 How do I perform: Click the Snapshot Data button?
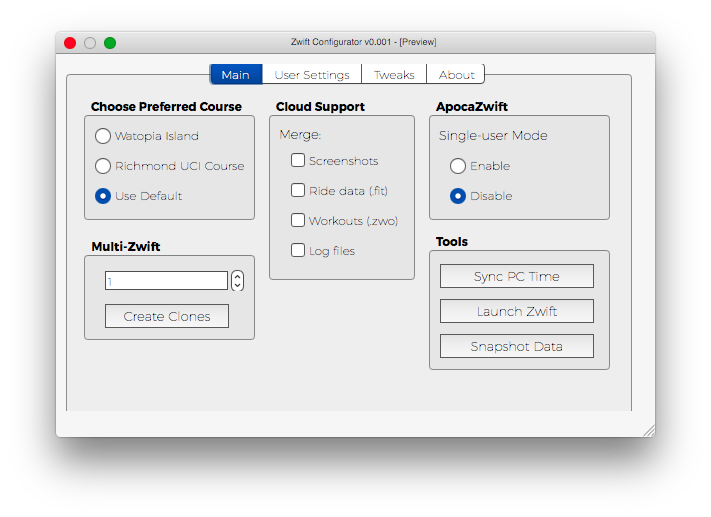516,346
